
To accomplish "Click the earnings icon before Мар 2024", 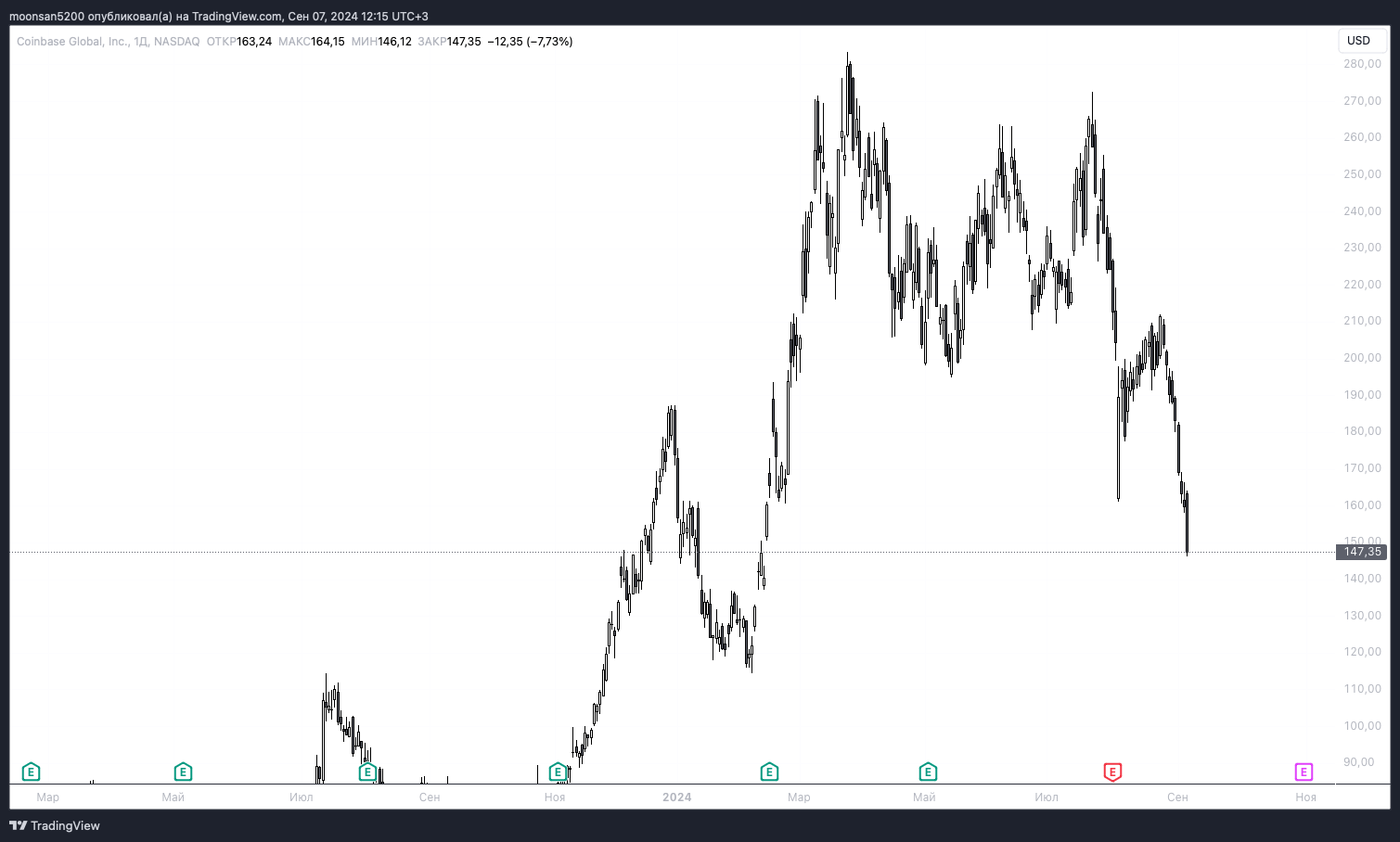I will 769,772.
